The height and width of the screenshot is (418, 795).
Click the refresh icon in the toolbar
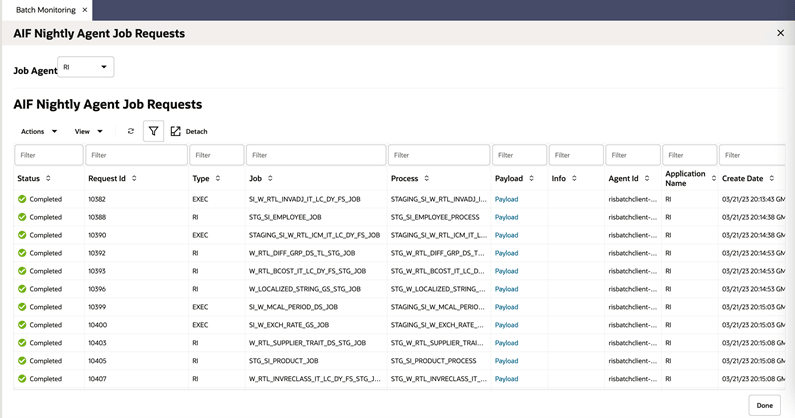[x=131, y=131]
